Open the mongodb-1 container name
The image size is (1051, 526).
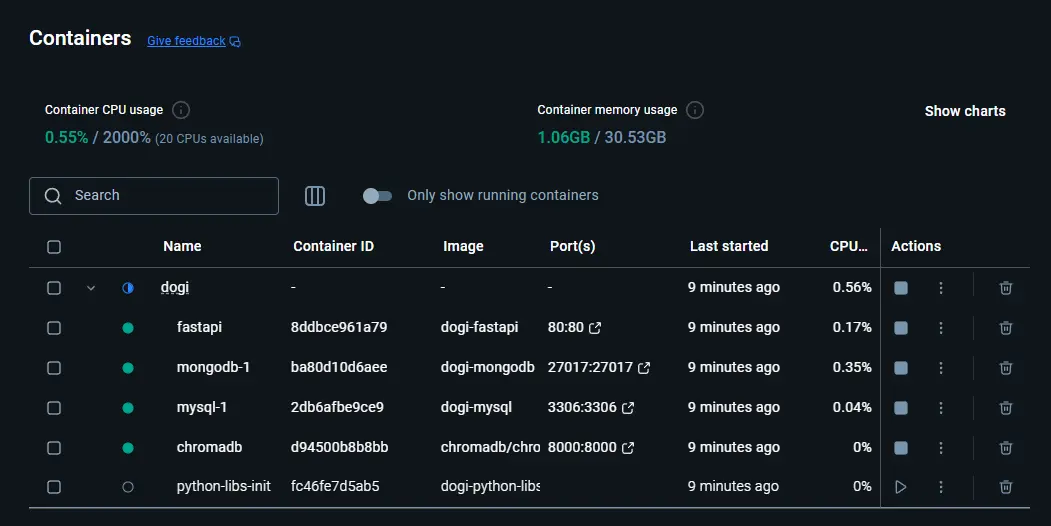tap(213, 367)
